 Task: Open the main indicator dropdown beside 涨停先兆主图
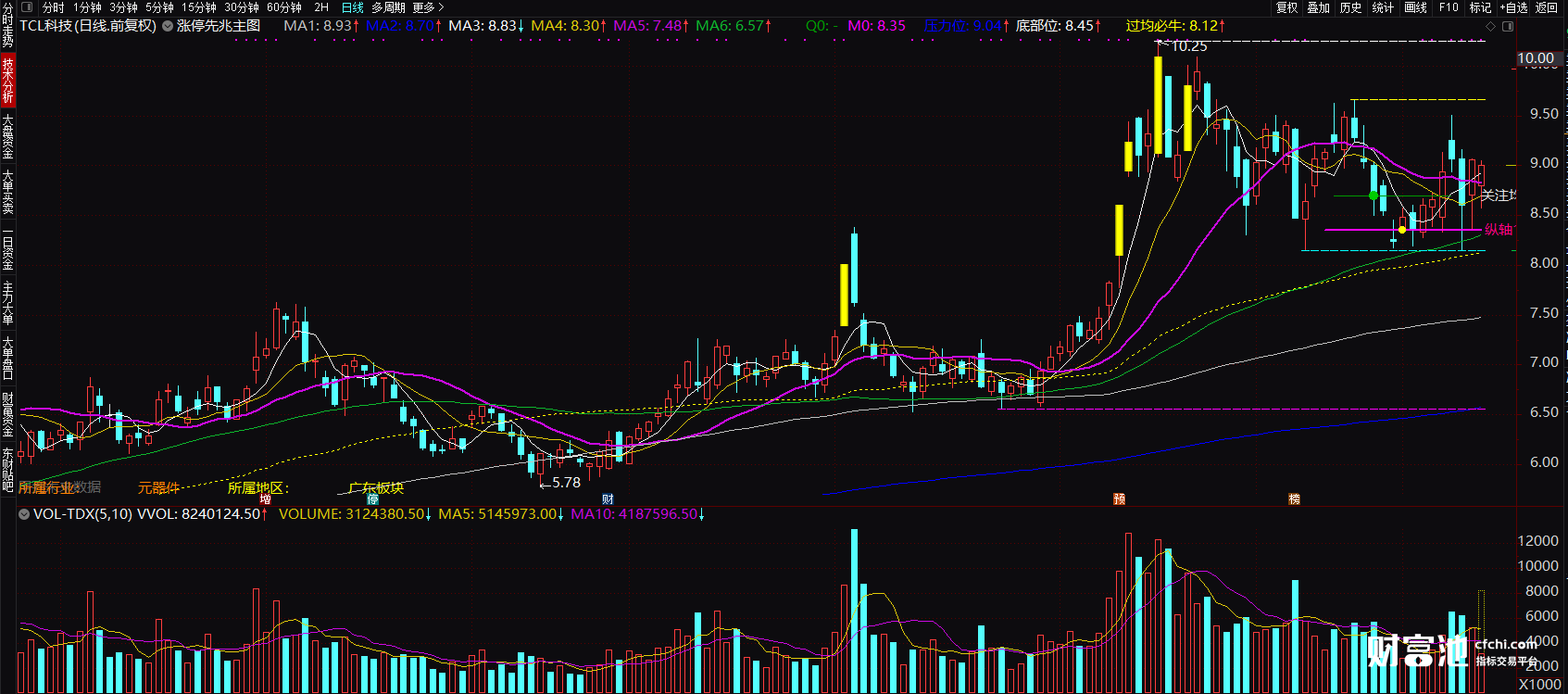pyautogui.click(x=168, y=26)
